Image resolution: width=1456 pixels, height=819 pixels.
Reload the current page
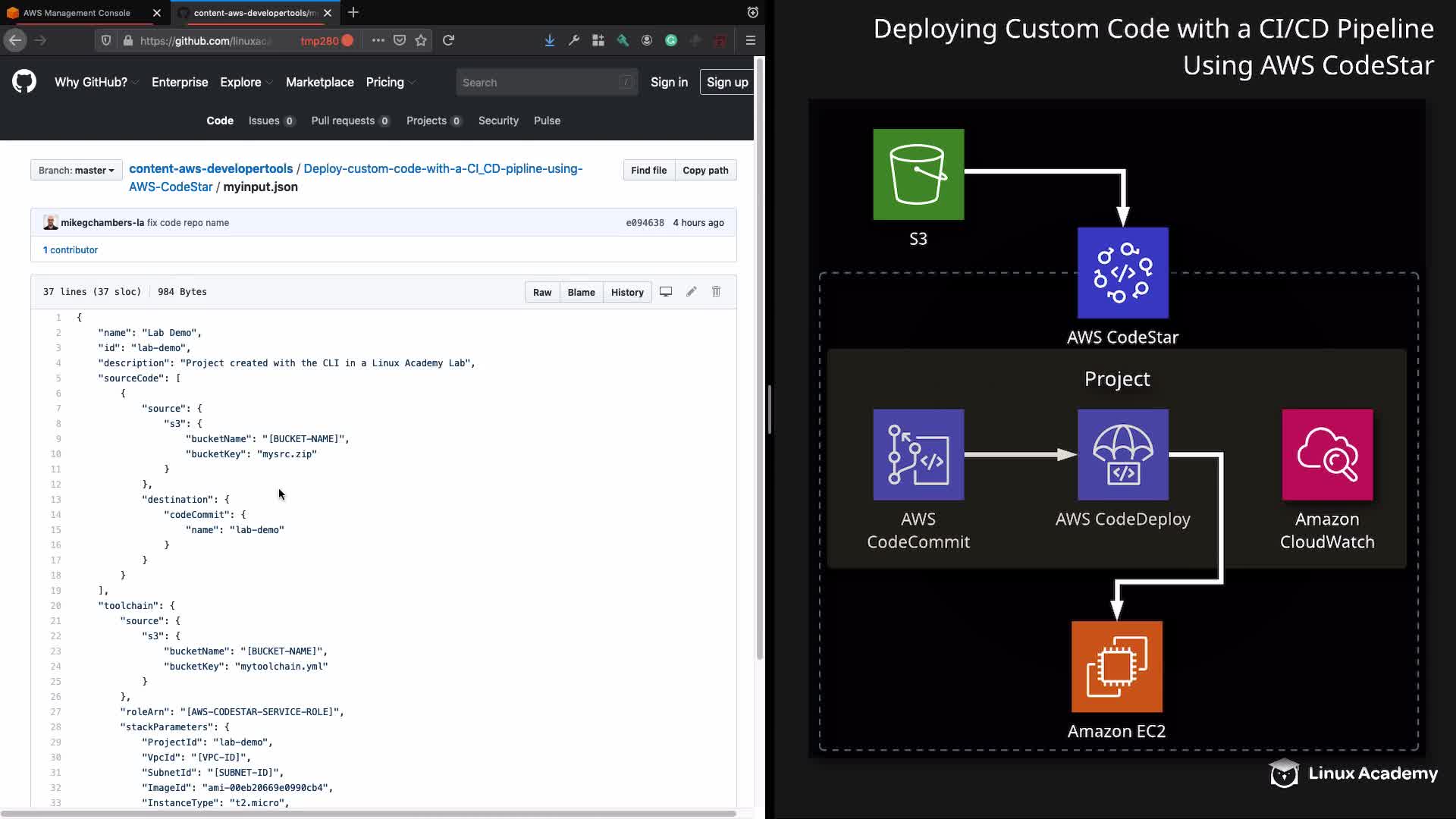pyautogui.click(x=449, y=41)
